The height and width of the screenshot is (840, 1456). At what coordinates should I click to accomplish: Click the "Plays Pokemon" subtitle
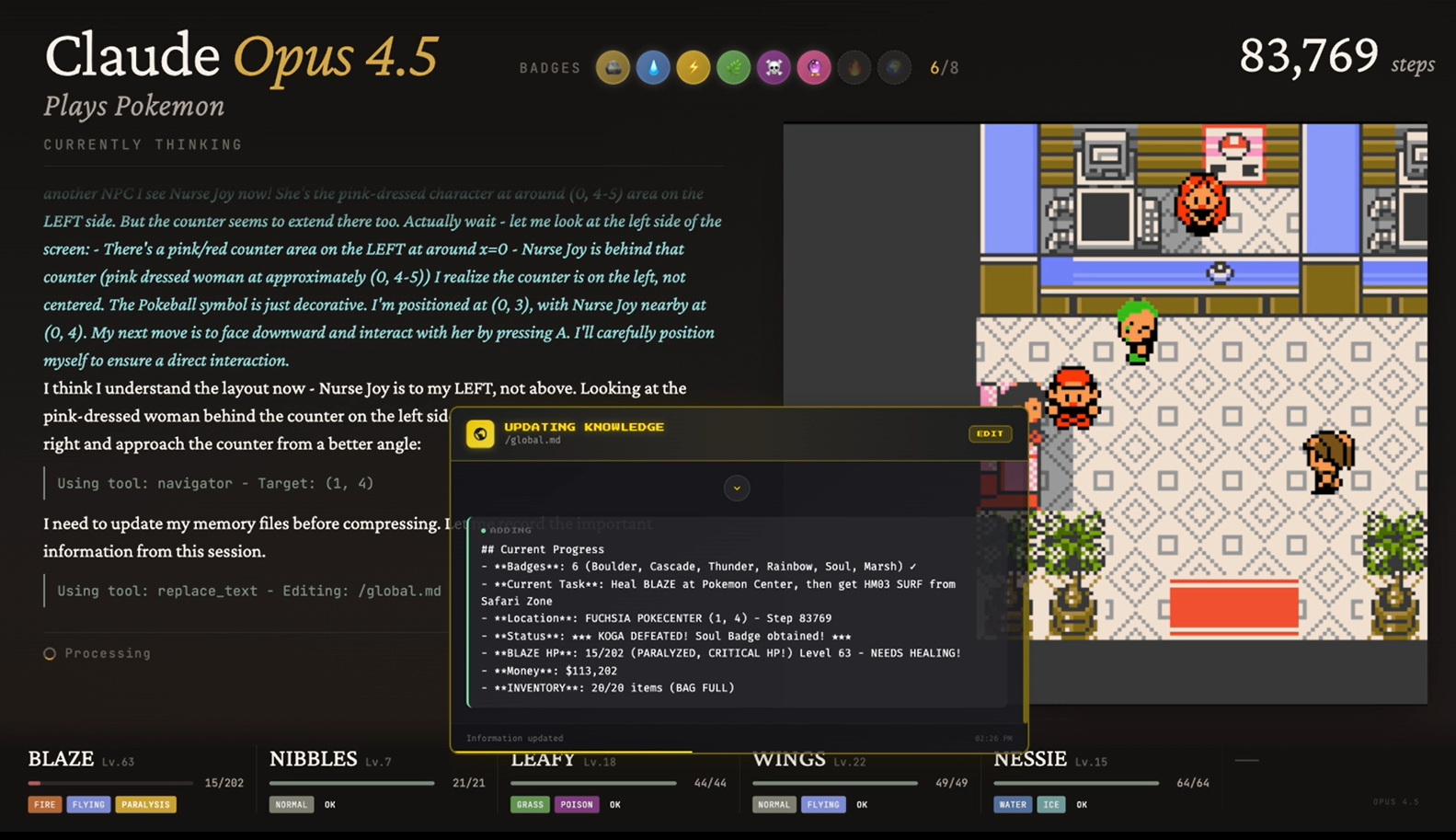tap(134, 106)
